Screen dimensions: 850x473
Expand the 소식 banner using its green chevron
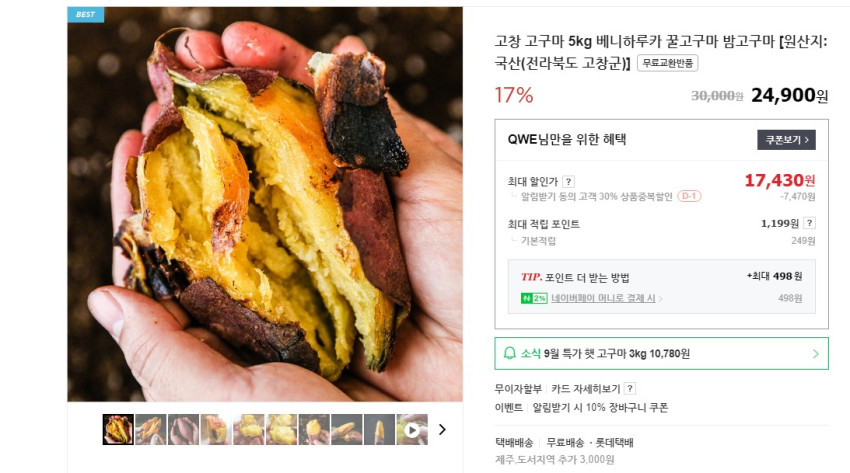pyautogui.click(x=816, y=354)
